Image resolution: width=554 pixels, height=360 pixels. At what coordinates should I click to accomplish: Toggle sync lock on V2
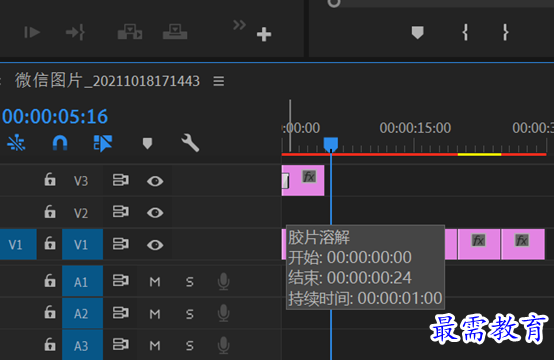120,212
